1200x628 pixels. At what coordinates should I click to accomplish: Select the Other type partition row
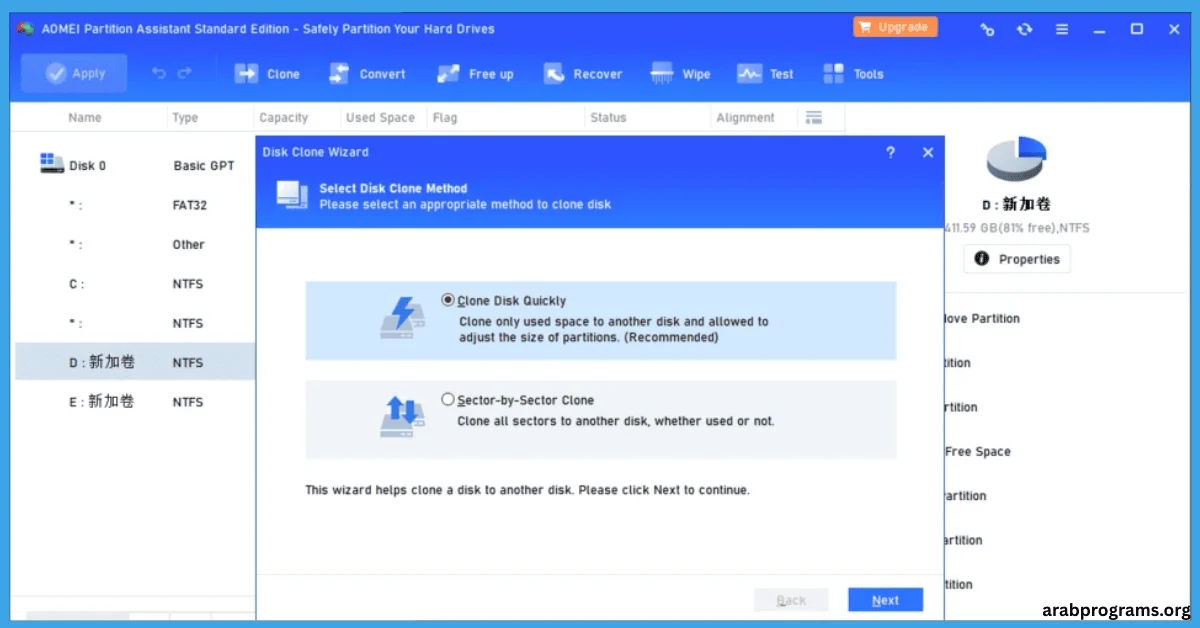click(135, 244)
